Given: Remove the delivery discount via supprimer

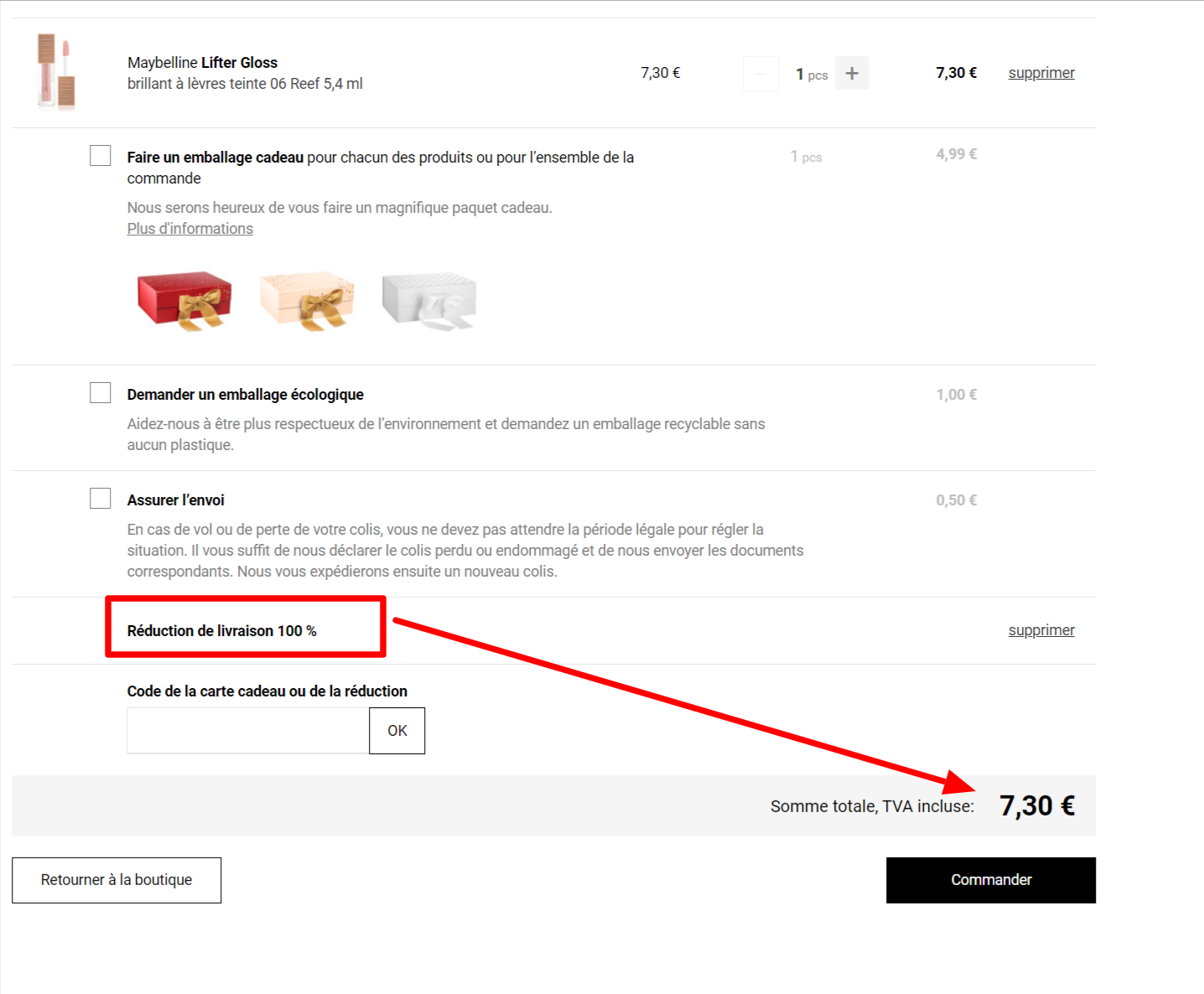Looking at the screenshot, I should click(x=1041, y=630).
